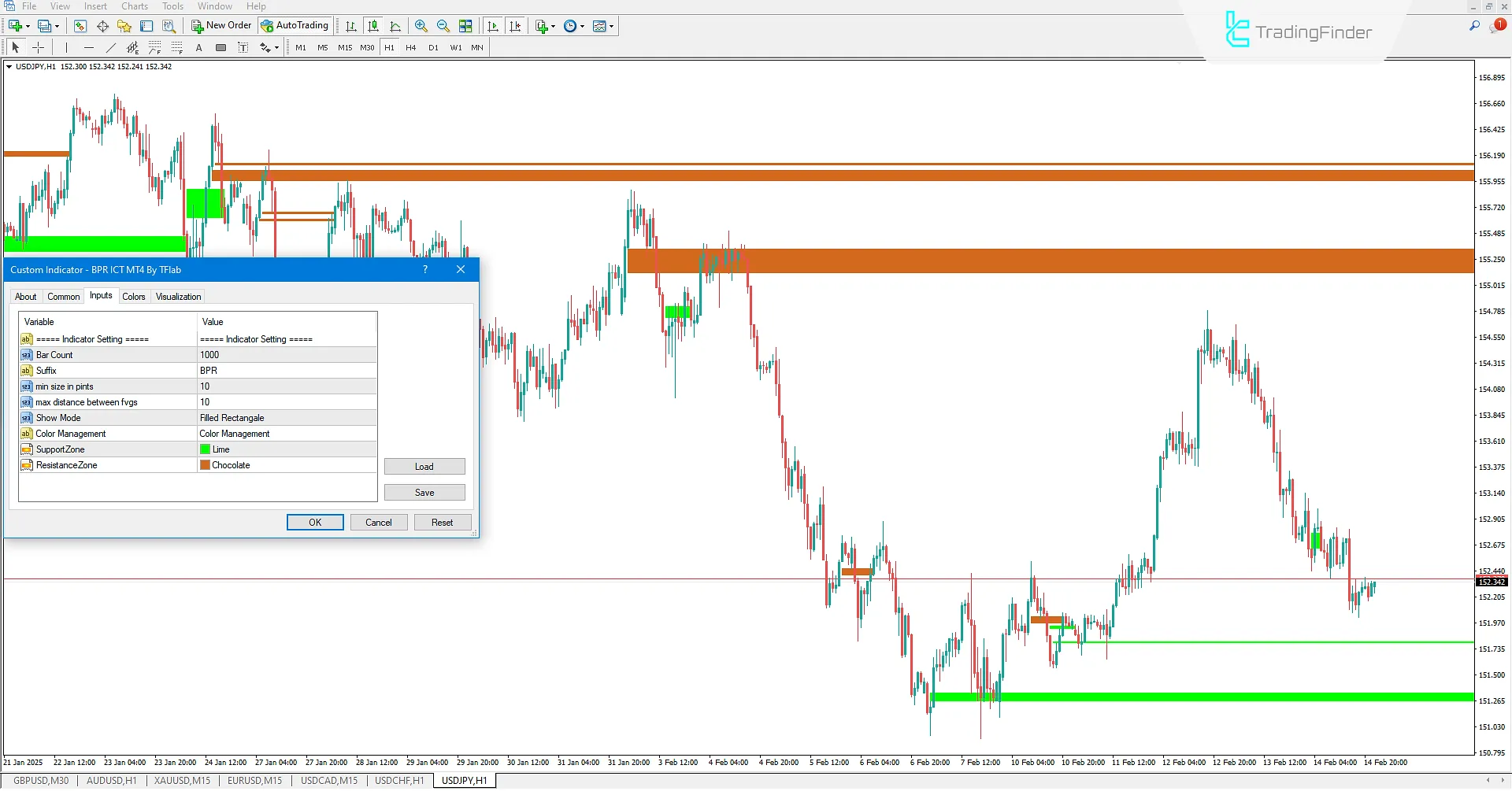Open the chart Templates dropdown
The width and height of the screenshot is (1512, 791).
point(612,26)
